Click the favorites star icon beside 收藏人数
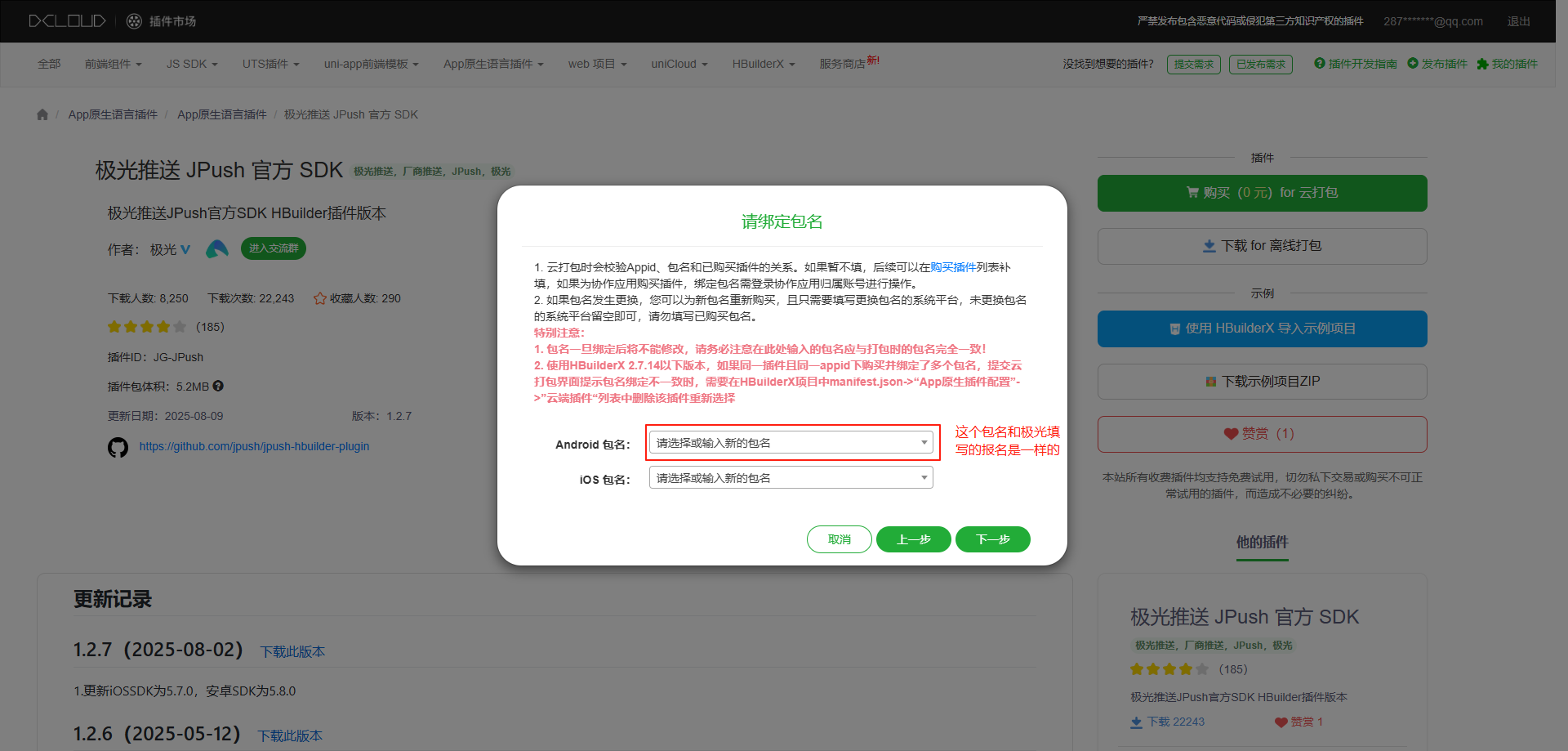 320,298
